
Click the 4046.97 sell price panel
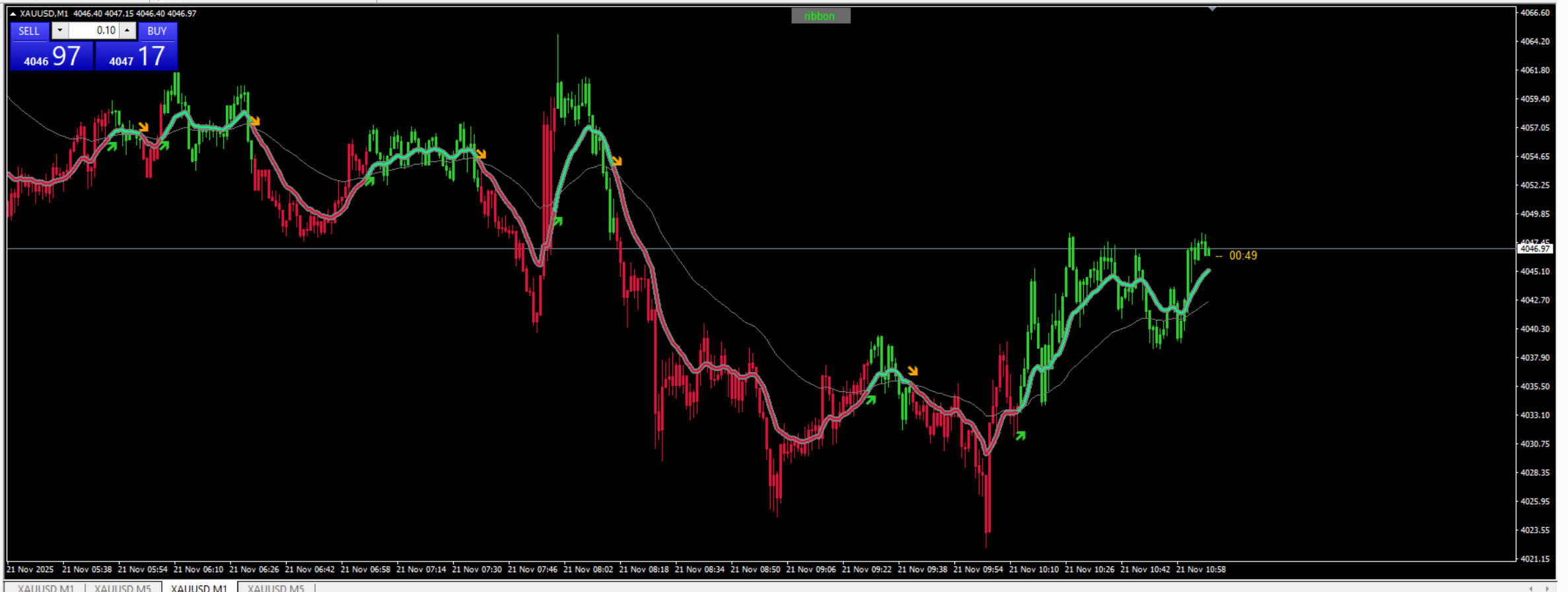tap(52, 56)
